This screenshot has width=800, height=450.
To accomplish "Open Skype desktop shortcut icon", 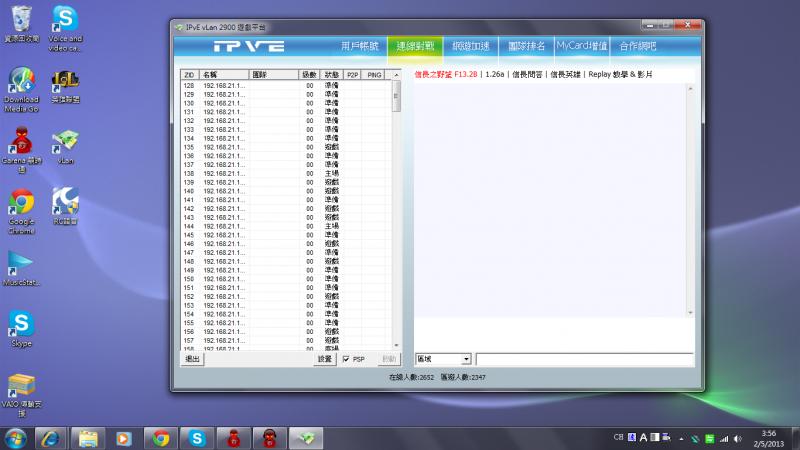I will 21,325.
